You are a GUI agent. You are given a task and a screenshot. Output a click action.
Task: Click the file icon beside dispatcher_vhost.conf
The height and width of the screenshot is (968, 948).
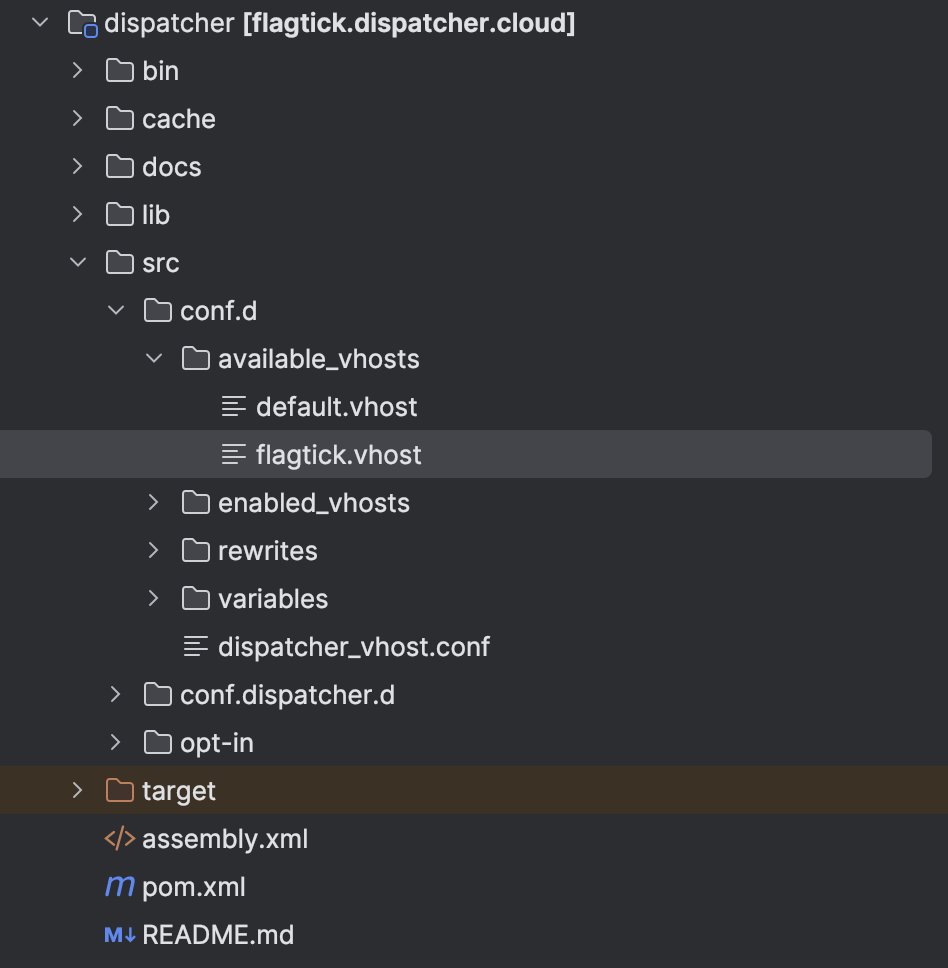pos(196,647)
